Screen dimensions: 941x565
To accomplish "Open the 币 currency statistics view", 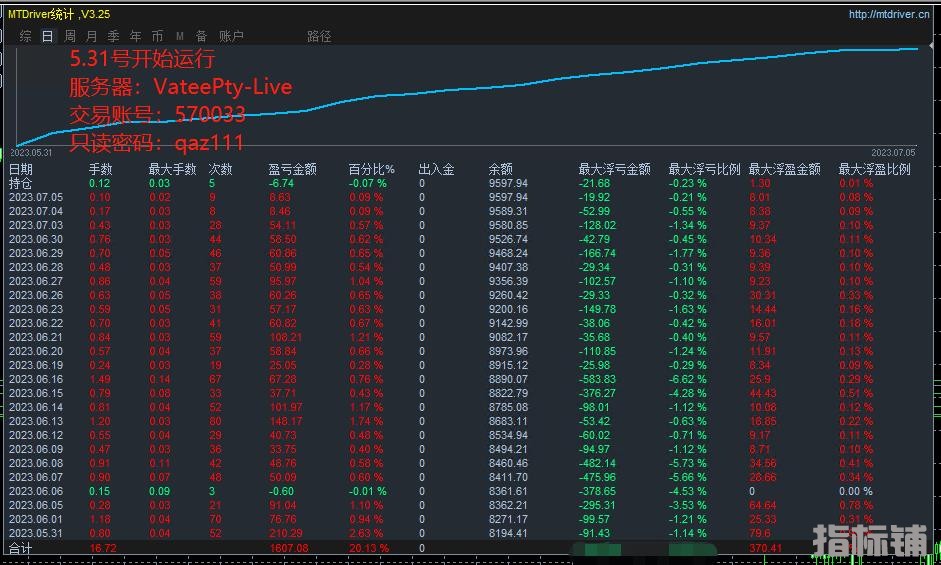I will point(158,36).
